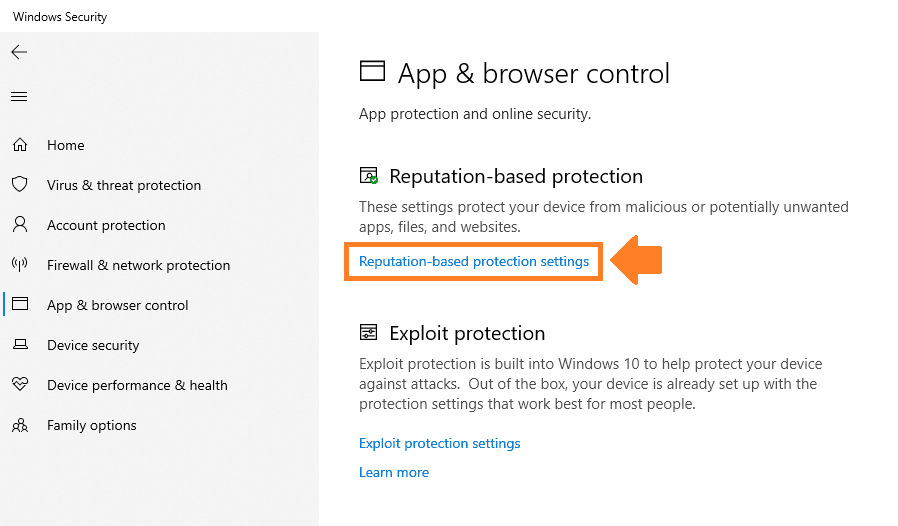Click the App & browser control sidebar window icon
The width and height of the screenshot is (898, 526).
tap(20, 304)
